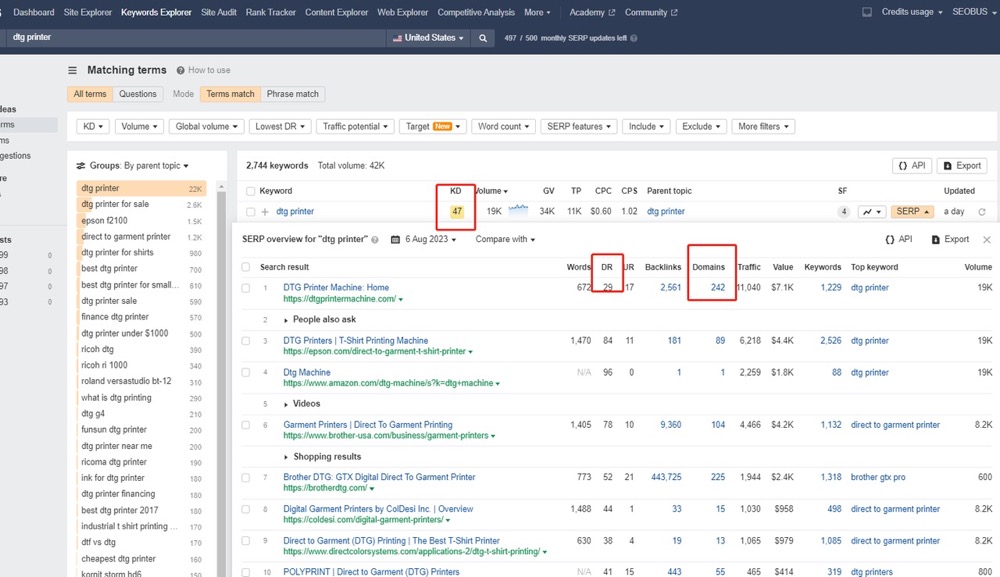Open the DTG Printer Machine: Home result

pyautogui.click(x=336, y=288)
